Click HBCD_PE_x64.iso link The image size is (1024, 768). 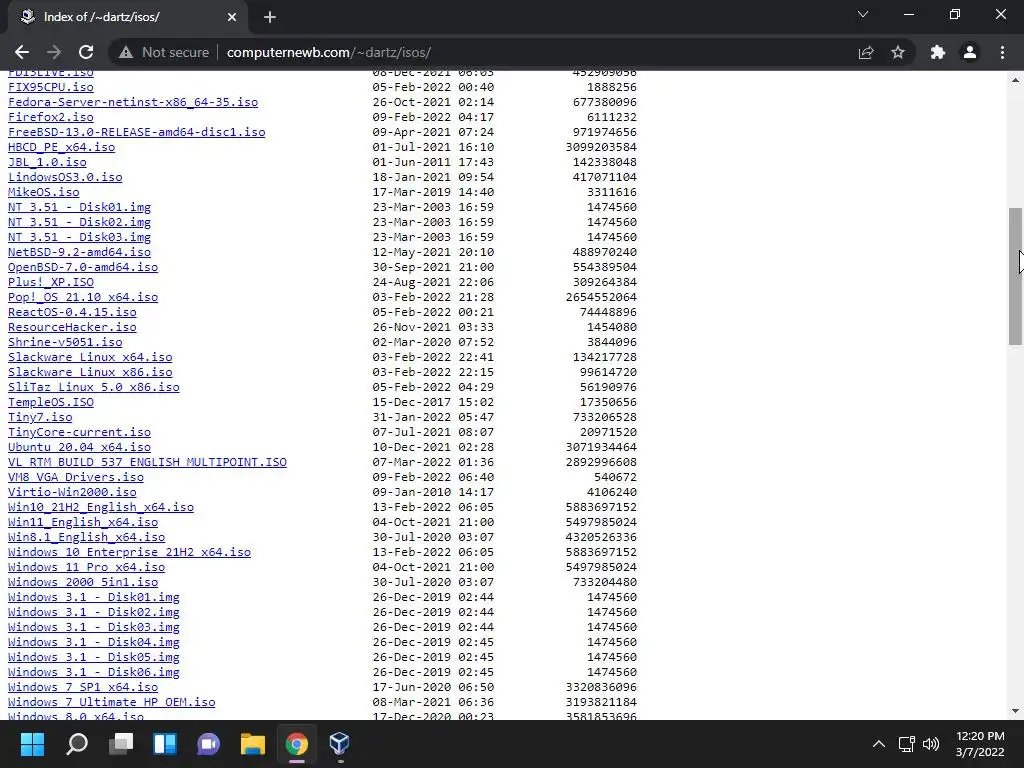pos(61,147)
